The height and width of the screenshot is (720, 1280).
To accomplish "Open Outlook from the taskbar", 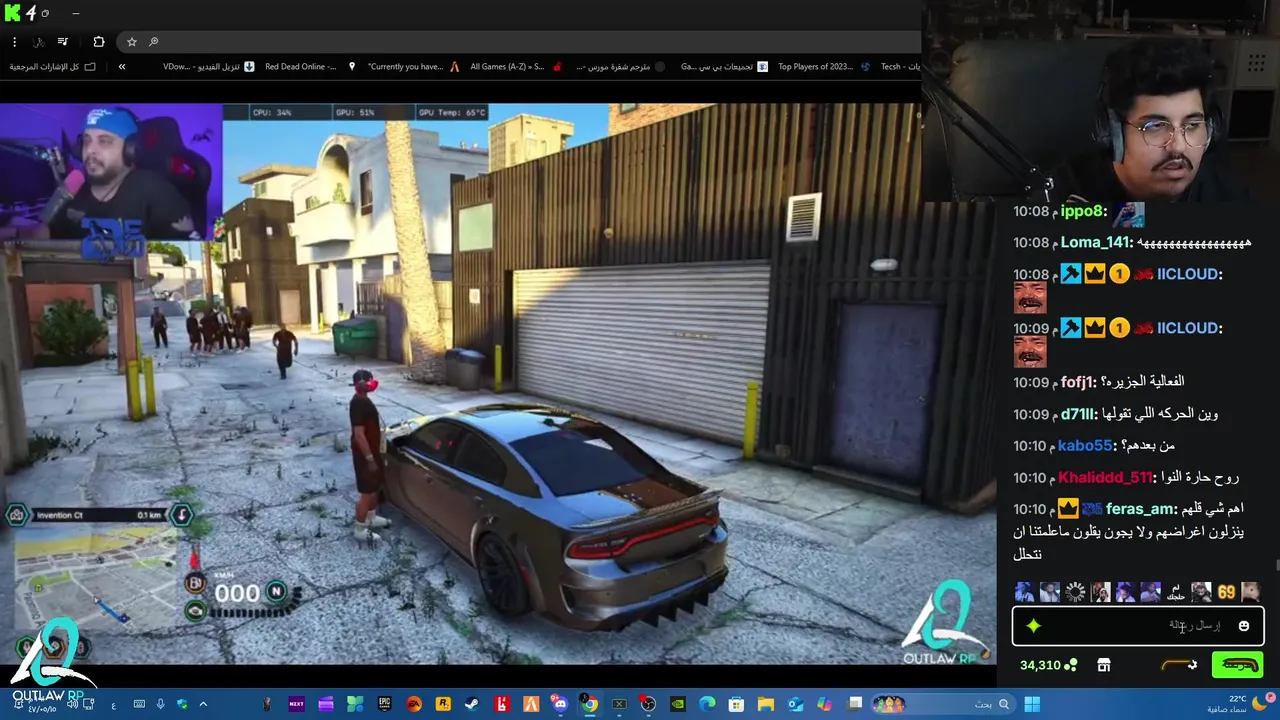I will [x=795, y=704].
